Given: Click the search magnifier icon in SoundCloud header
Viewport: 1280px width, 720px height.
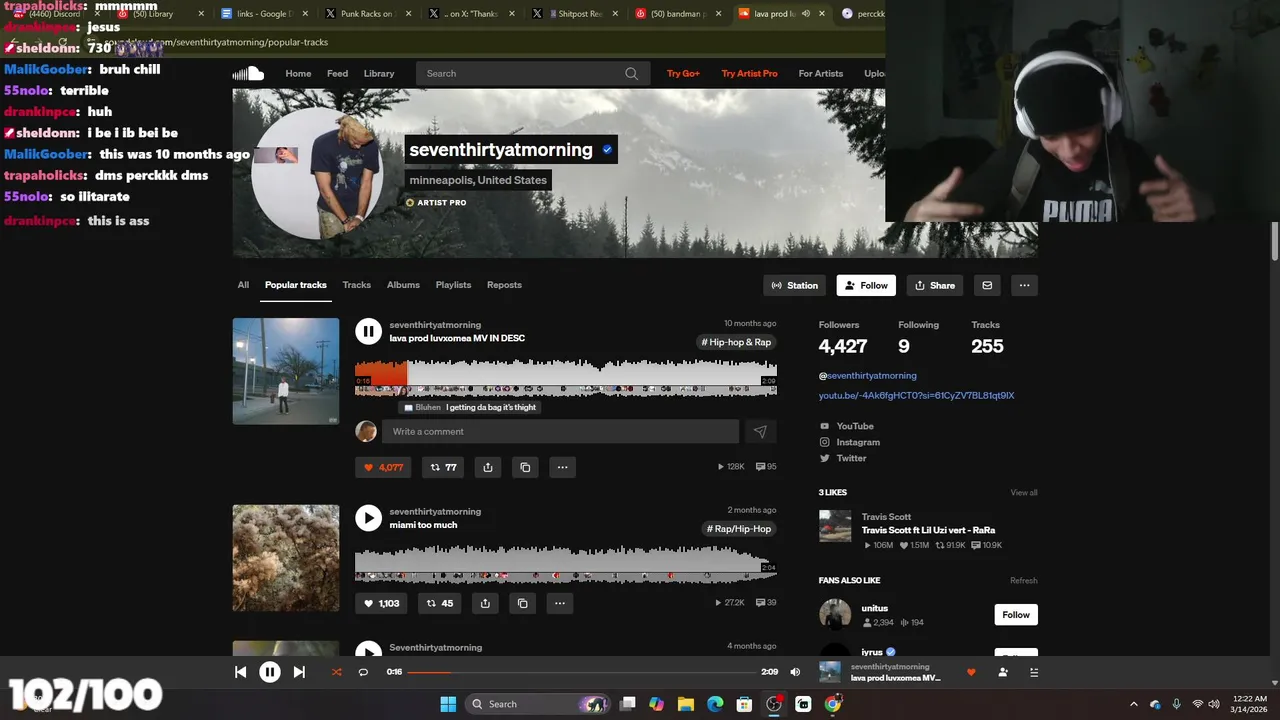Looking at the screenshot, I should coord(631,73).
